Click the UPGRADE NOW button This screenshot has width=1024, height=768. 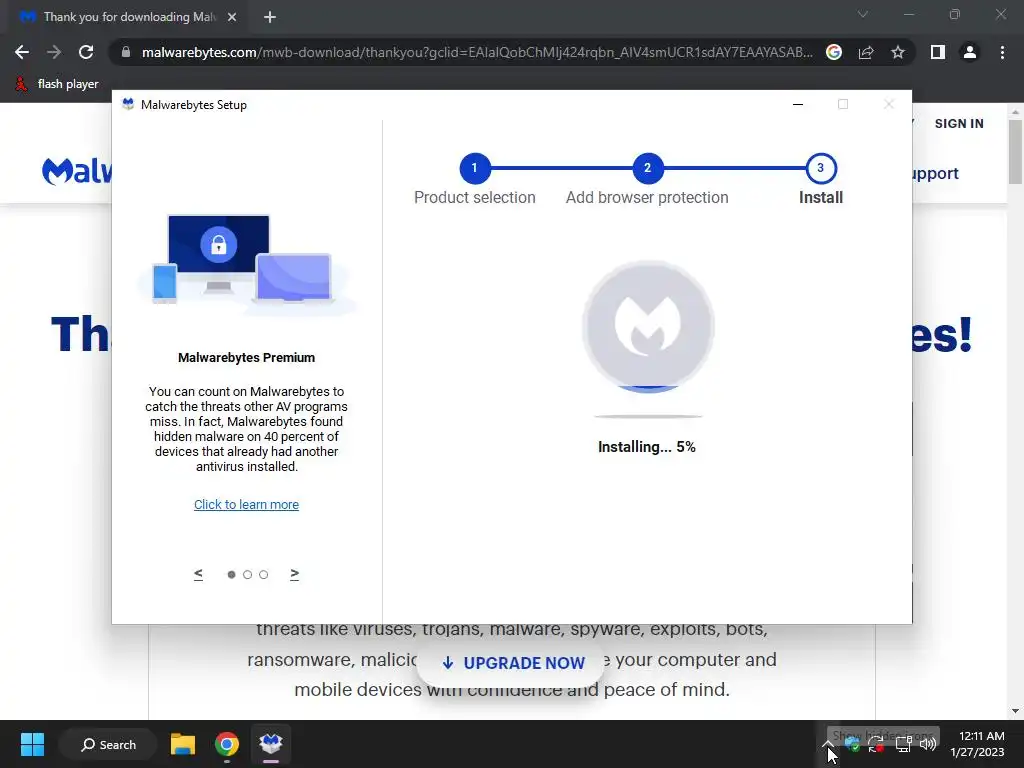tap(513, 663)
